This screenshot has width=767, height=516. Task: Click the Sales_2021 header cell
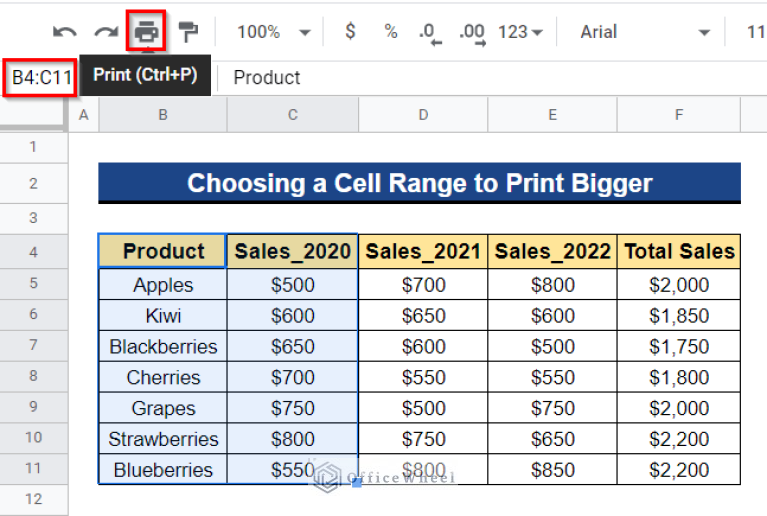coord(423,251)
